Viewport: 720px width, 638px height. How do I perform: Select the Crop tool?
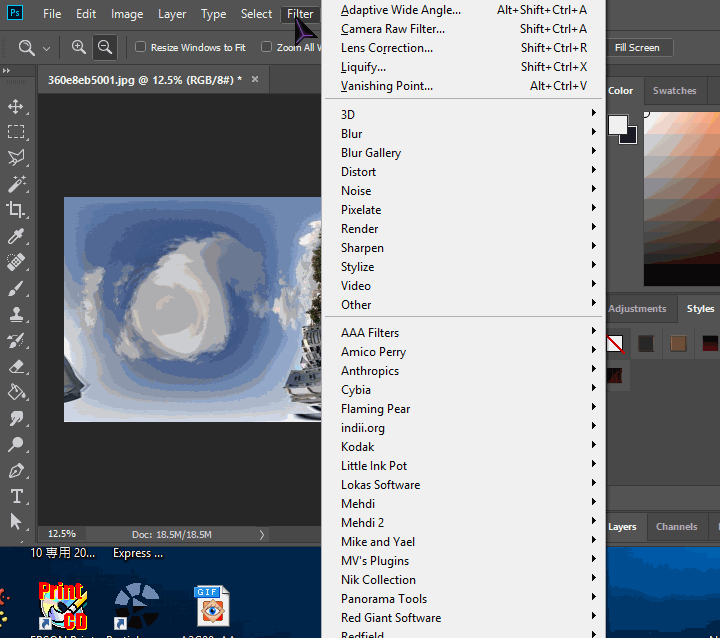click(x=16, y=210)
